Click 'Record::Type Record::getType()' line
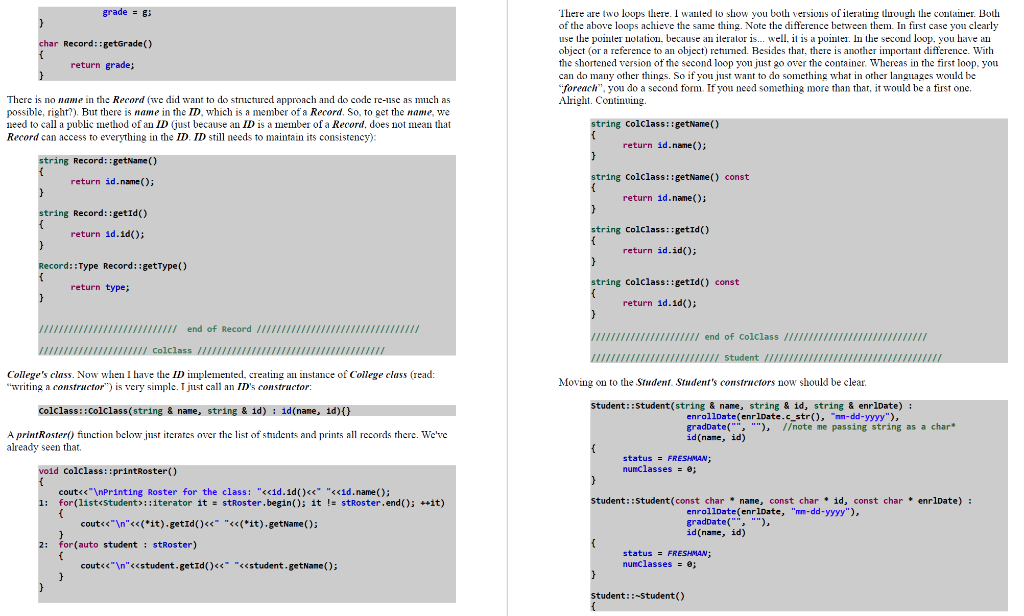 (x=112, y=266)
